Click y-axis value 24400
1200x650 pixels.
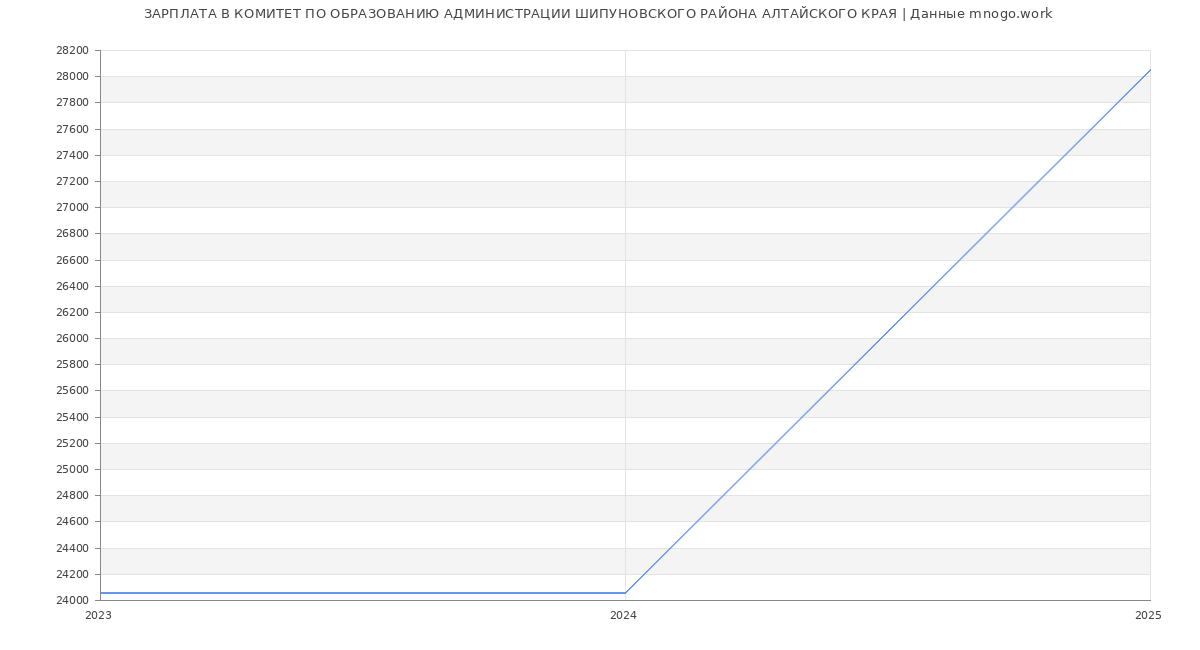(72, 548)
